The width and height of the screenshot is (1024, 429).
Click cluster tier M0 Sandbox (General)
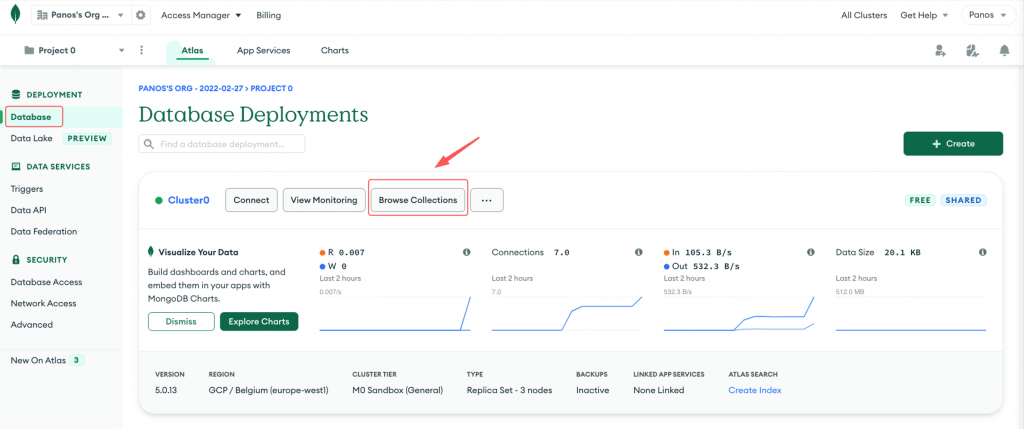pos(398,390)
